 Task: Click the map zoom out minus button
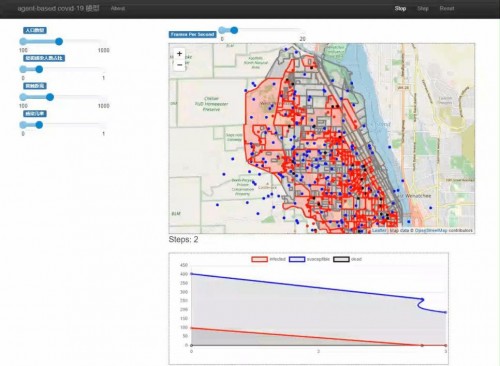click(x=179, y=65)
